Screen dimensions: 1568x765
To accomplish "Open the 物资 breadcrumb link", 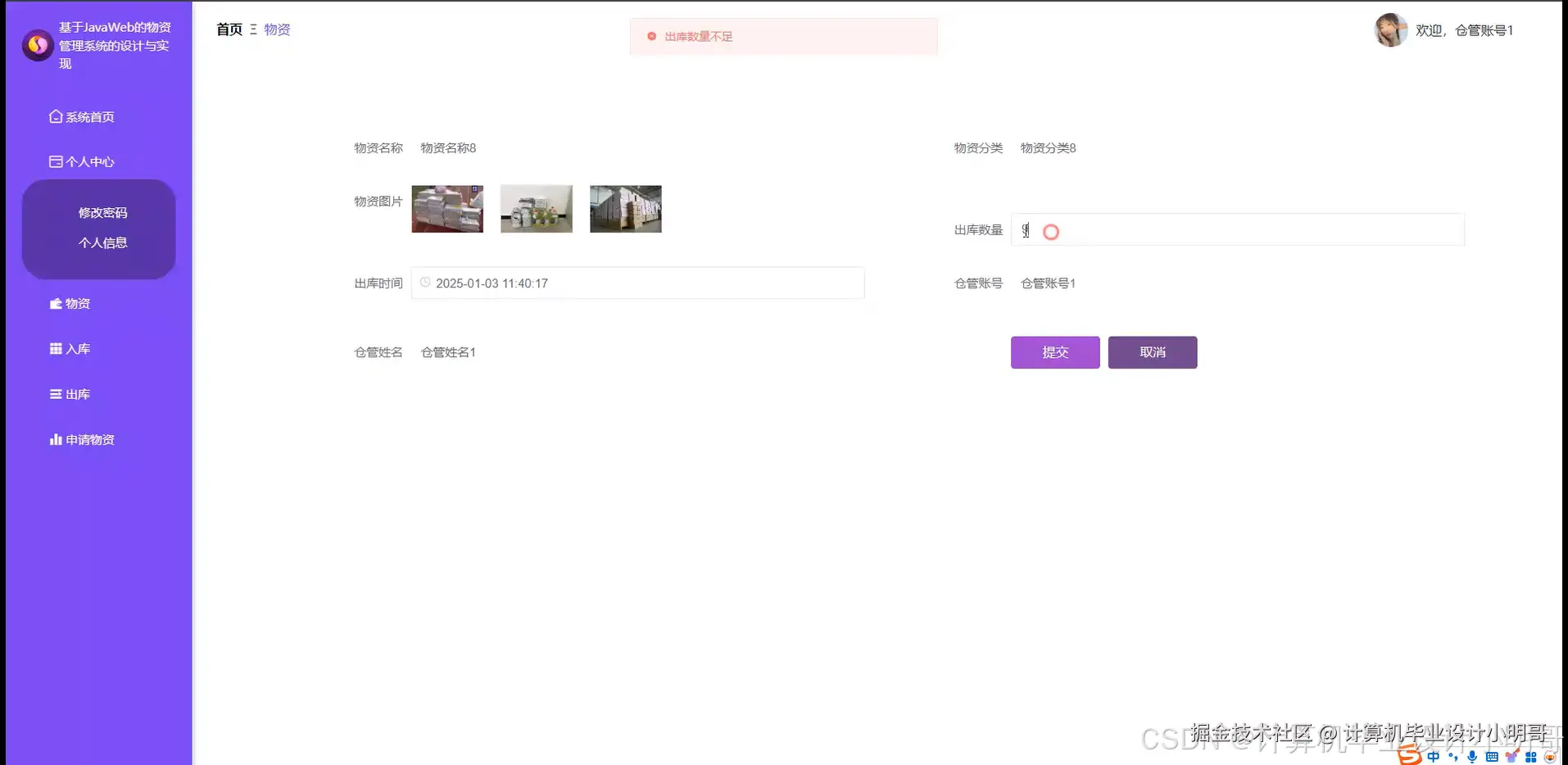I will tap(276, 29).
